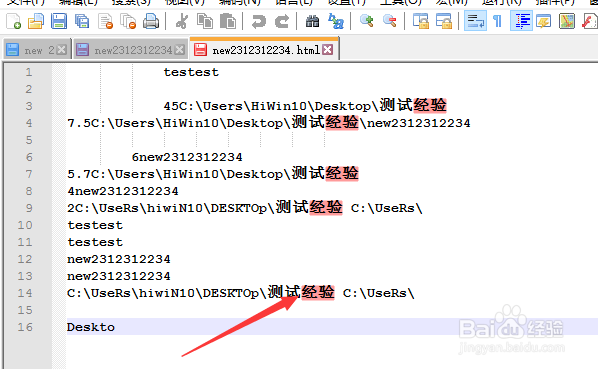Viewport: 598px width, 369px height.
Task: Toggle Show All Characters pilcrow icon
Action: click(497, 21)
